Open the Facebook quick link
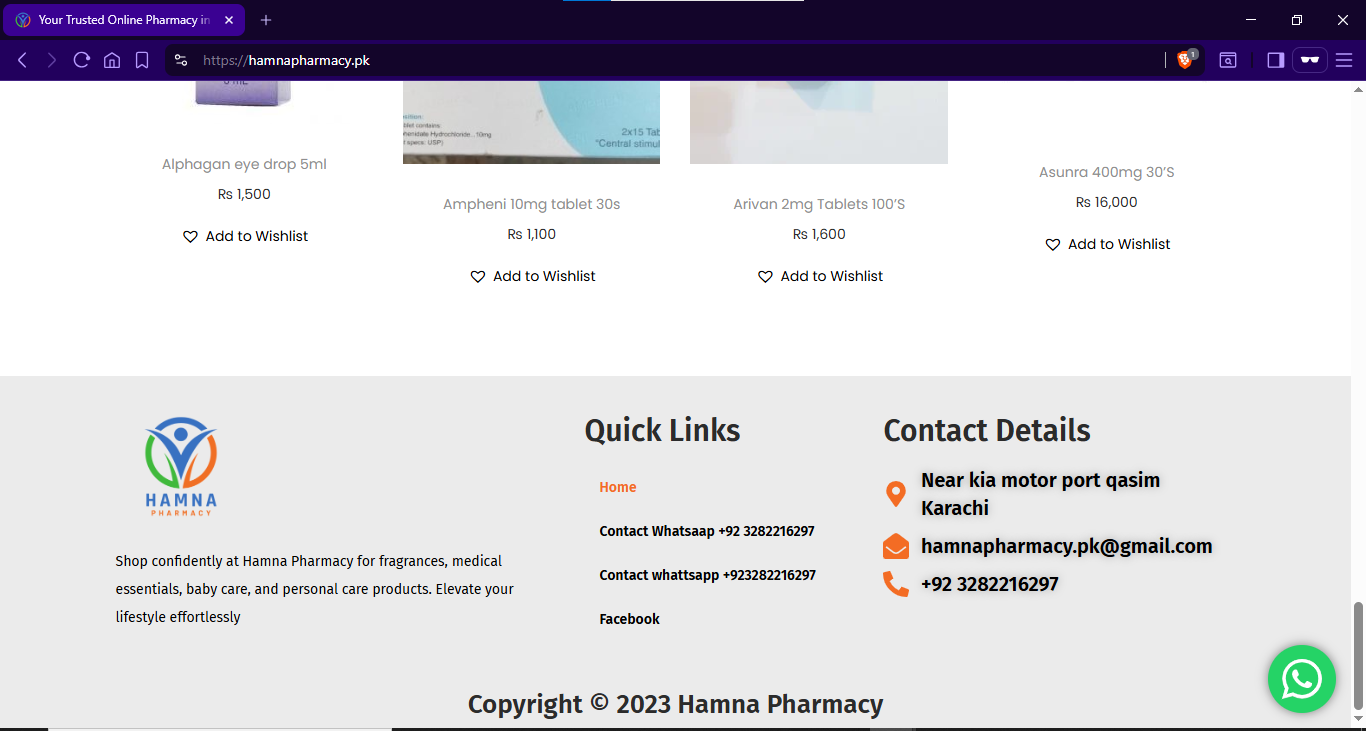Image resolution: width=1366 pixels, height=731 pixels. pyautogui.click(x=630, y=619)
